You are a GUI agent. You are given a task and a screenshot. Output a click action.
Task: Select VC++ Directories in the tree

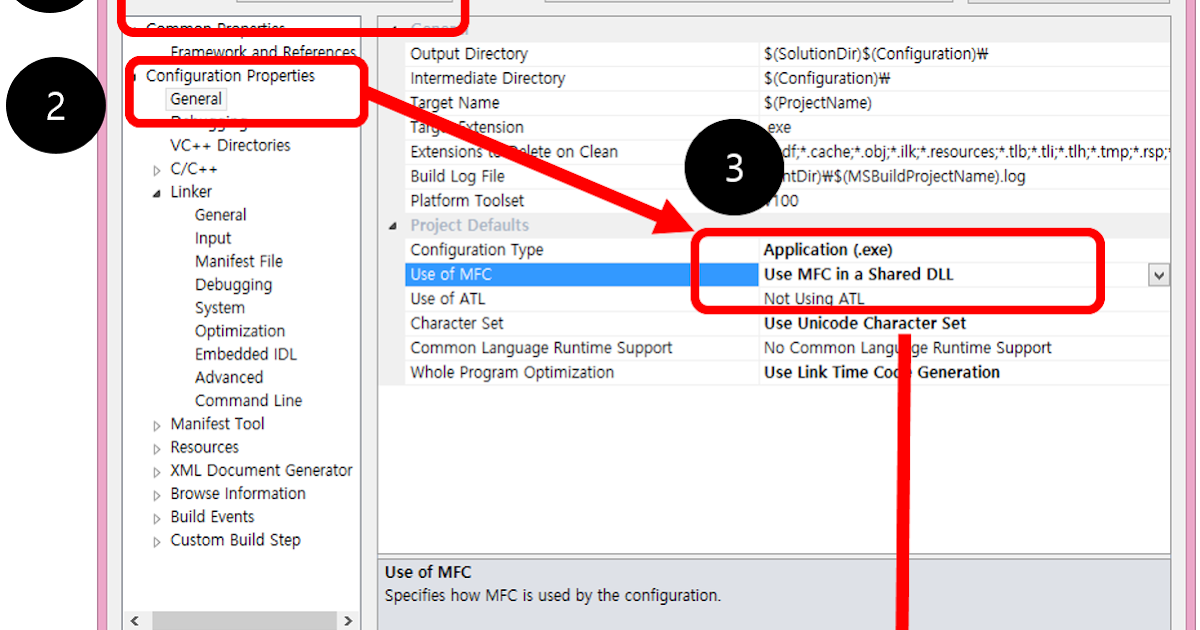pos(230,146)
